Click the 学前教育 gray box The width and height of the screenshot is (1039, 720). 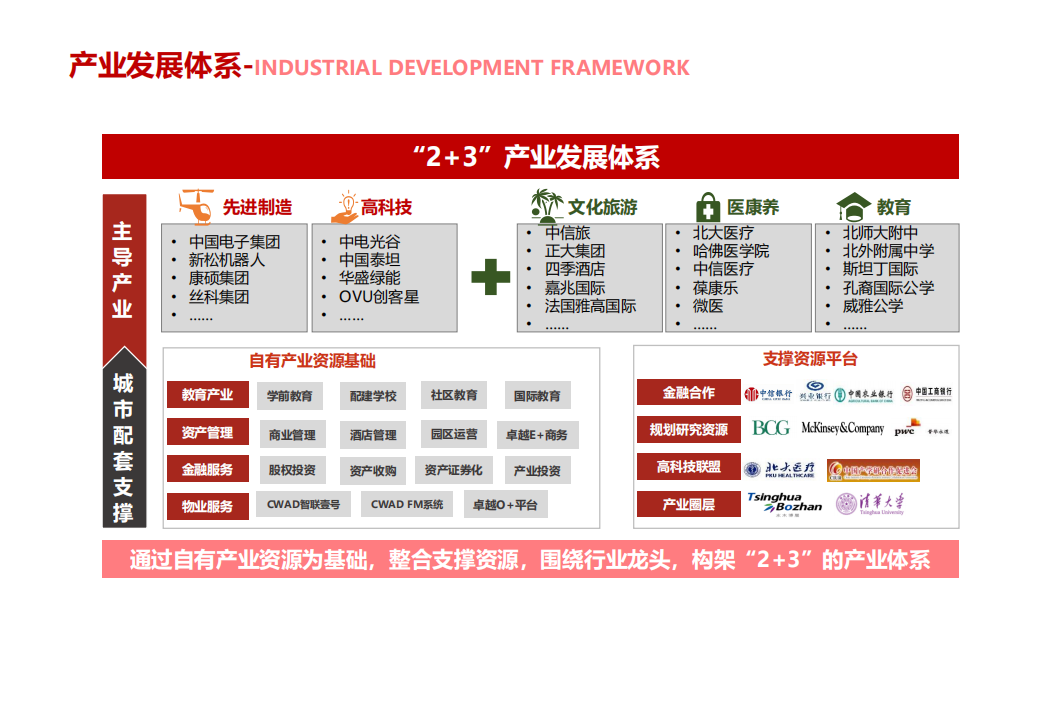(290, 395)
